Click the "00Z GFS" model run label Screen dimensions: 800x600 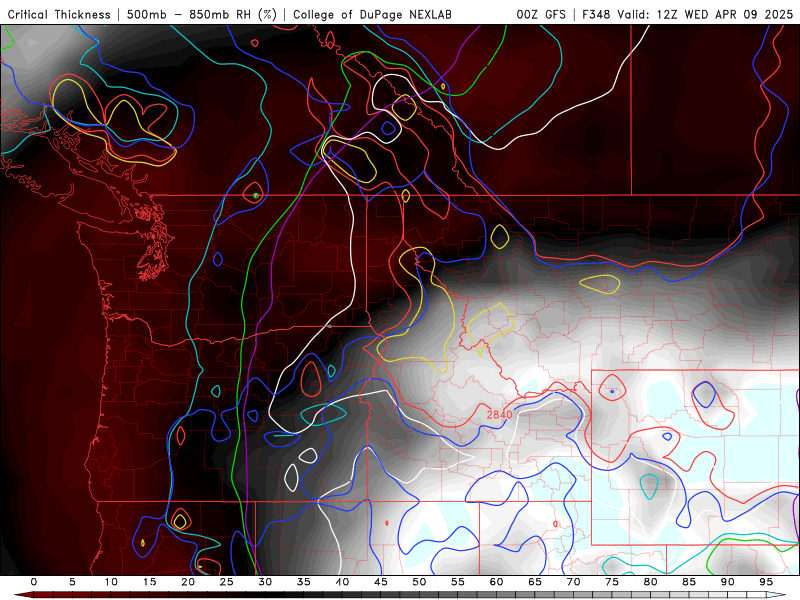click(541, 15)
